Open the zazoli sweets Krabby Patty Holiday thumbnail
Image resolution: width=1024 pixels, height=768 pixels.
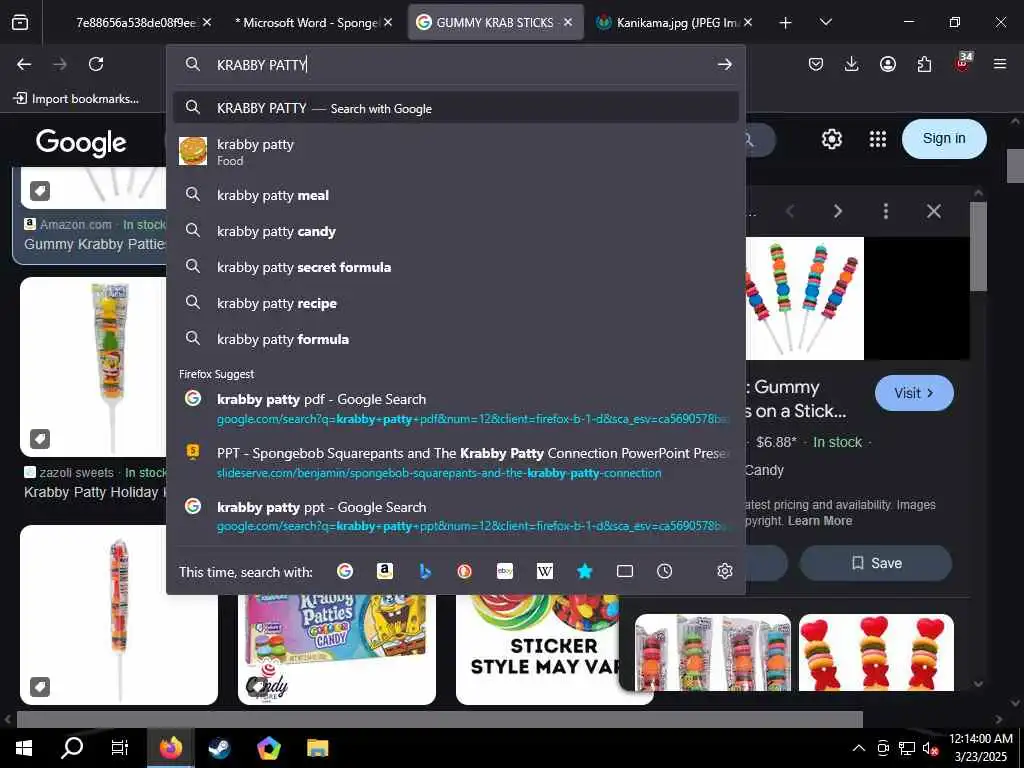[x=93, y=366]
